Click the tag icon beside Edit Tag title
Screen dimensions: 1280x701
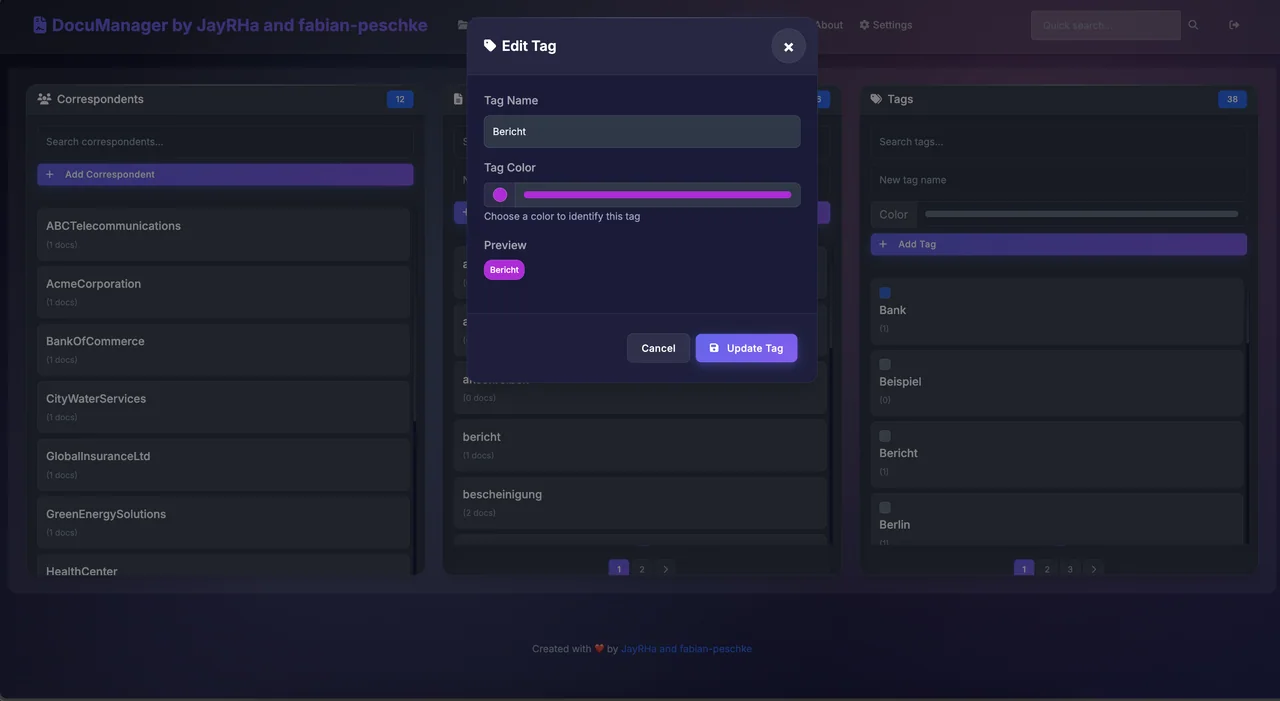[490, 46]
